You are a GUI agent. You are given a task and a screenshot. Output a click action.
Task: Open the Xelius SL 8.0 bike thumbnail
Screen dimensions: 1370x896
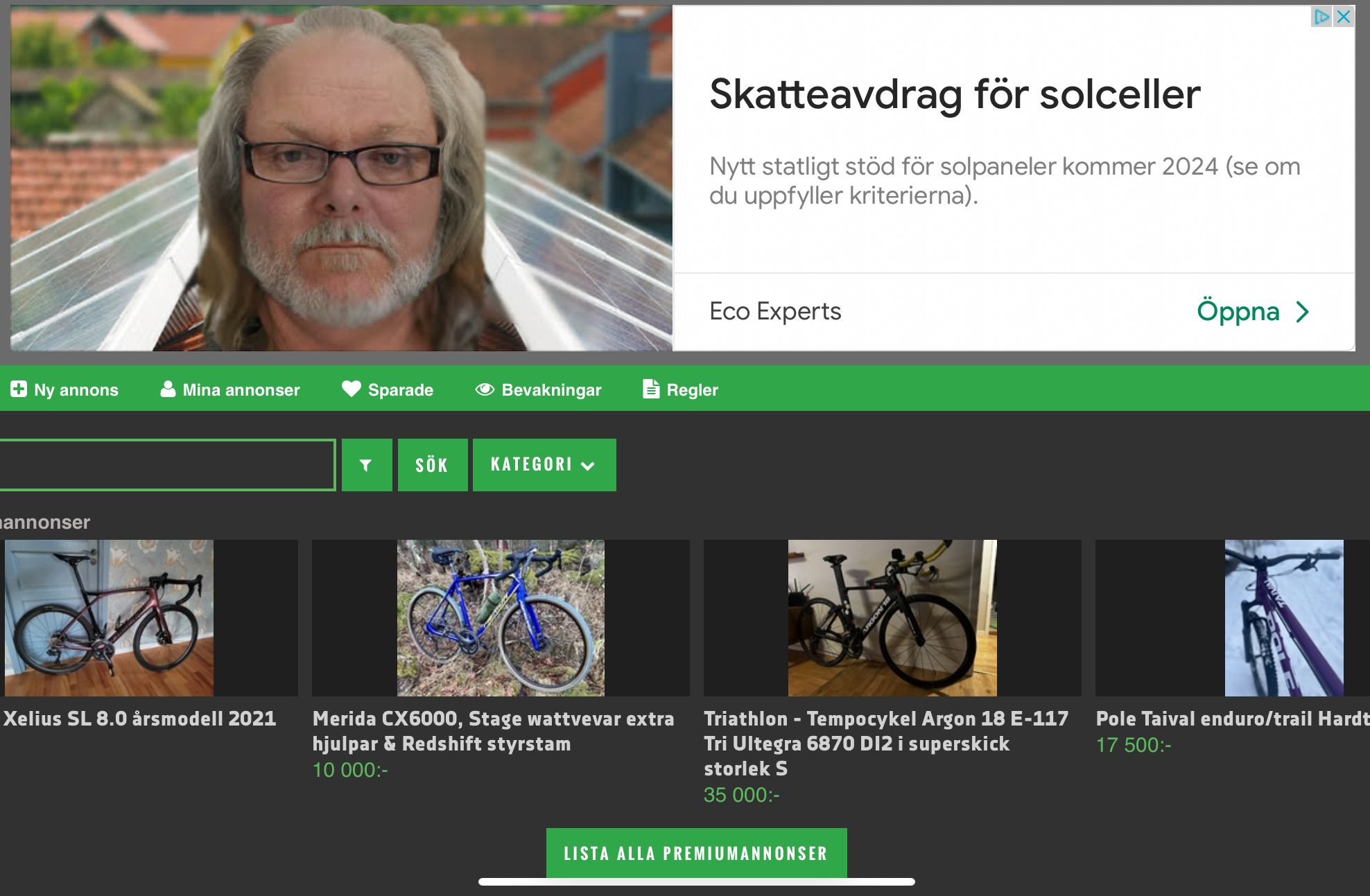click(x=109, y=618)
